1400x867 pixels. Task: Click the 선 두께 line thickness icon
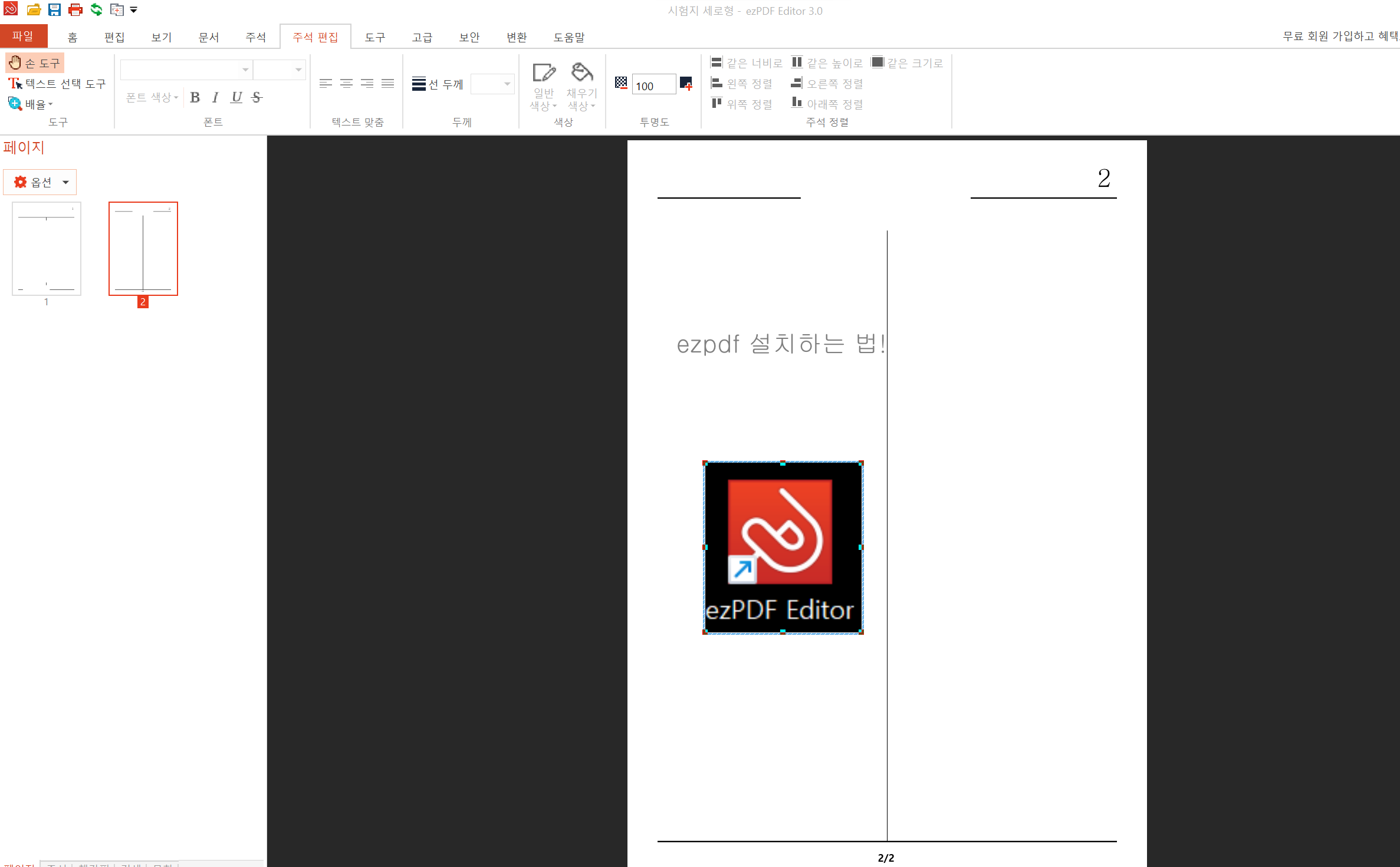[419, 84]
